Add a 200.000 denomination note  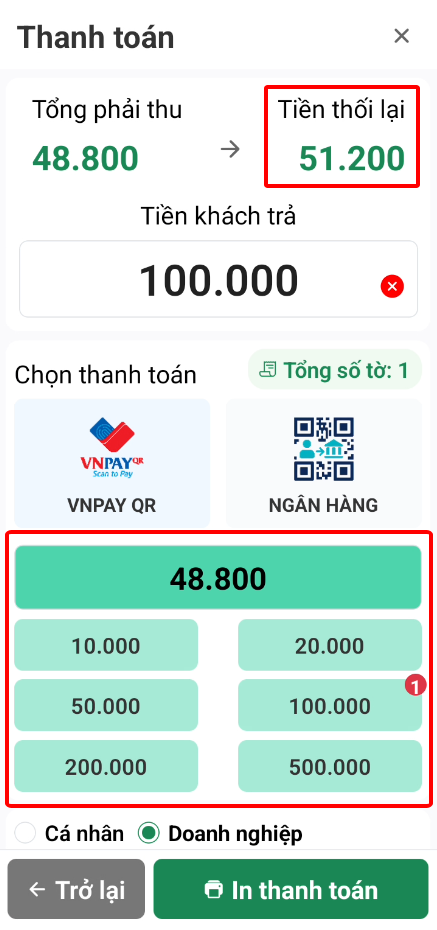[x=106, y=766]
